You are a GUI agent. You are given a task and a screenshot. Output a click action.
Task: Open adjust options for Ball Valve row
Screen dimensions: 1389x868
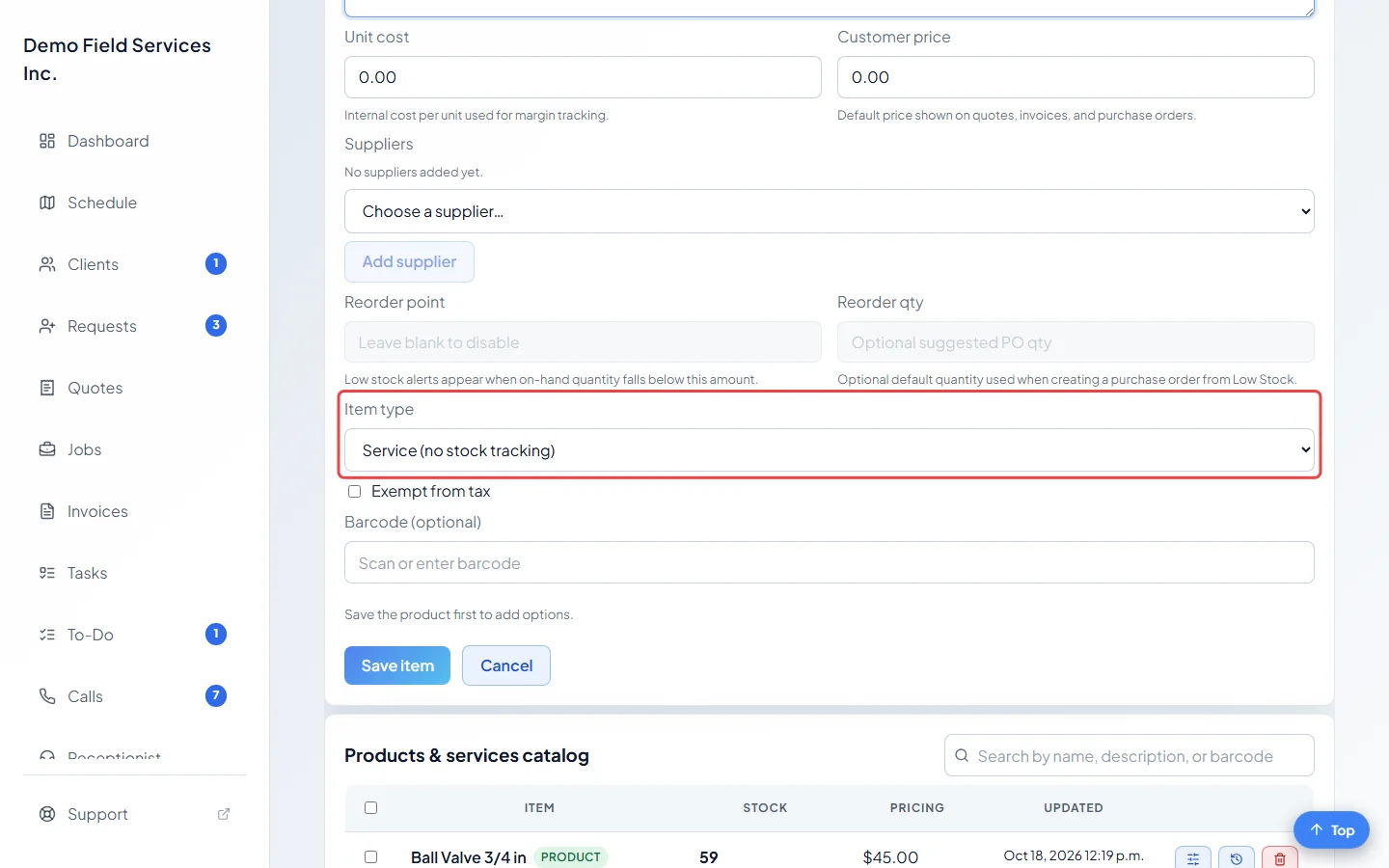tap(1193, 857)
